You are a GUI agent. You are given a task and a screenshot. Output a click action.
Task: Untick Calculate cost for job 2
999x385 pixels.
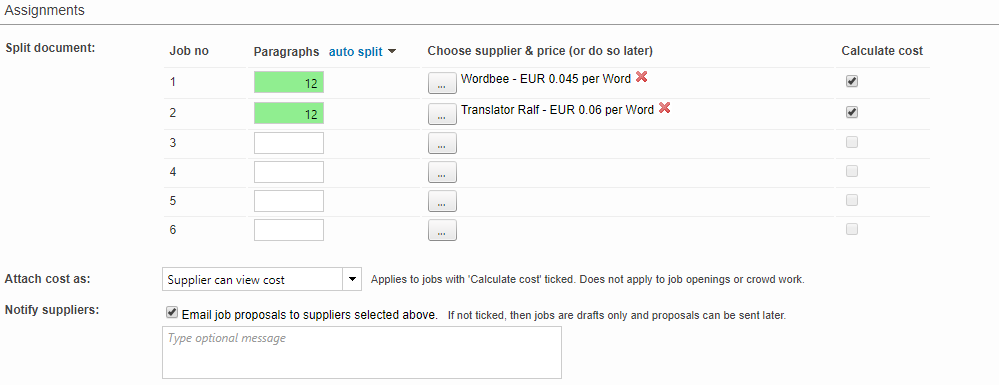point(852,112)
